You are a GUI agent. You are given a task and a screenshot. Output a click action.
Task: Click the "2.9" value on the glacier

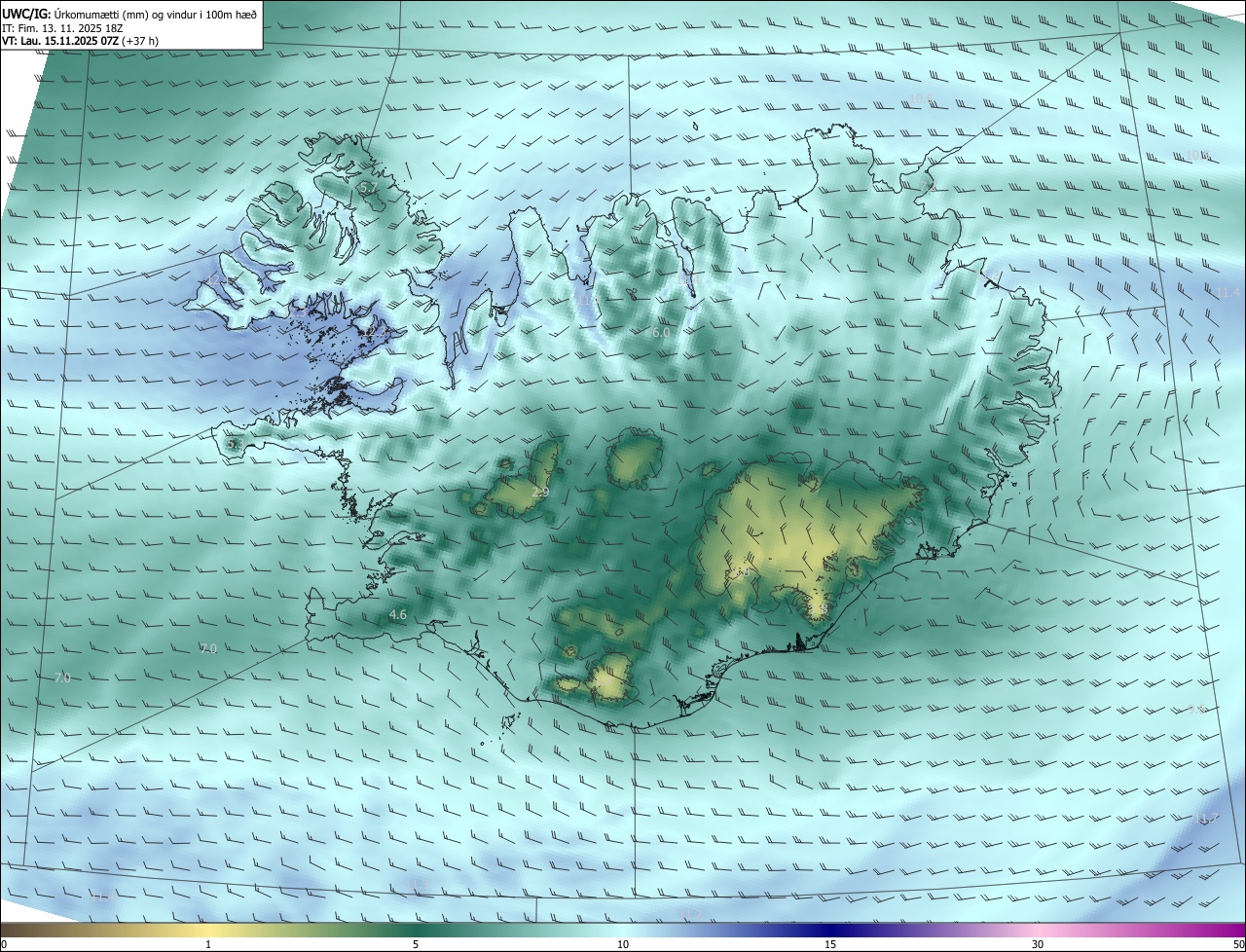pyautogui.click(x=540, y=494)
